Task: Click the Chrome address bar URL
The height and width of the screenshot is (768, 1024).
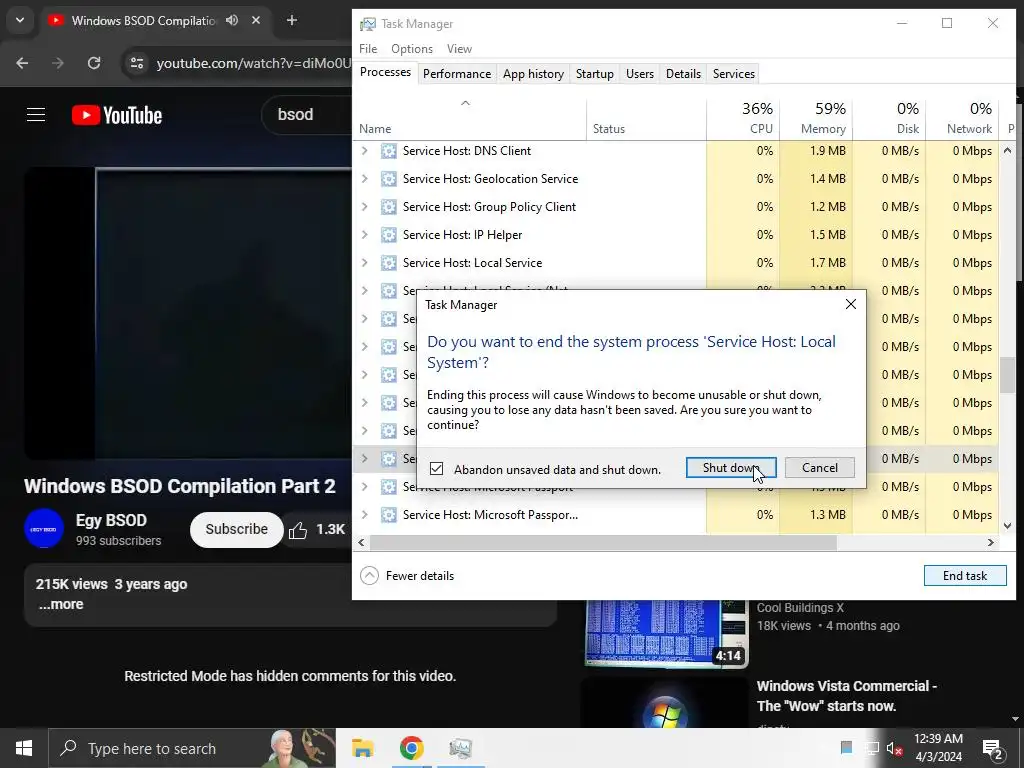Action: (253, 63)
